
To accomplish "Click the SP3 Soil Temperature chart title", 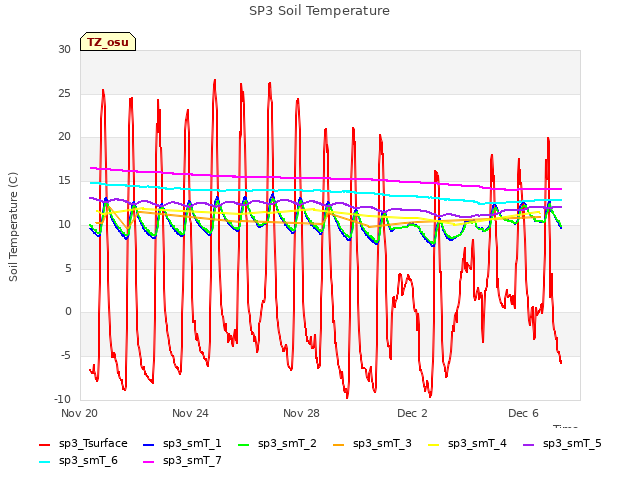I will click(319, 11).
